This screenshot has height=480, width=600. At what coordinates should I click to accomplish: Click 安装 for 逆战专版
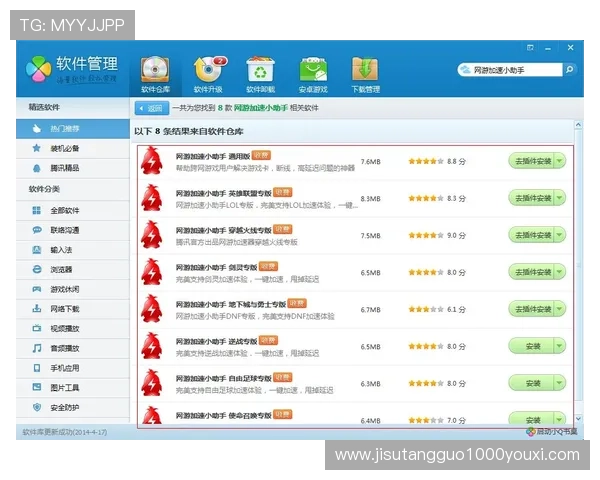(x=532, y=346)
